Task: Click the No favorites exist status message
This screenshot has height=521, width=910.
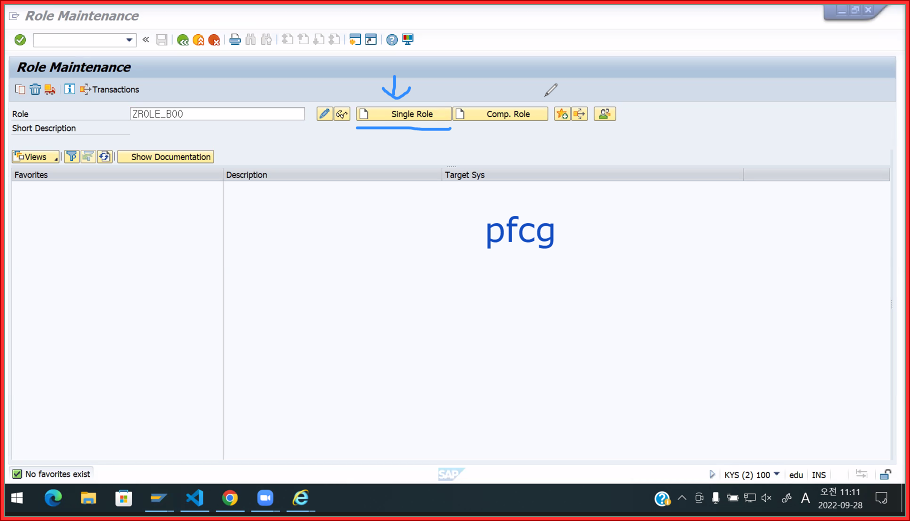Action: [57, 474]
